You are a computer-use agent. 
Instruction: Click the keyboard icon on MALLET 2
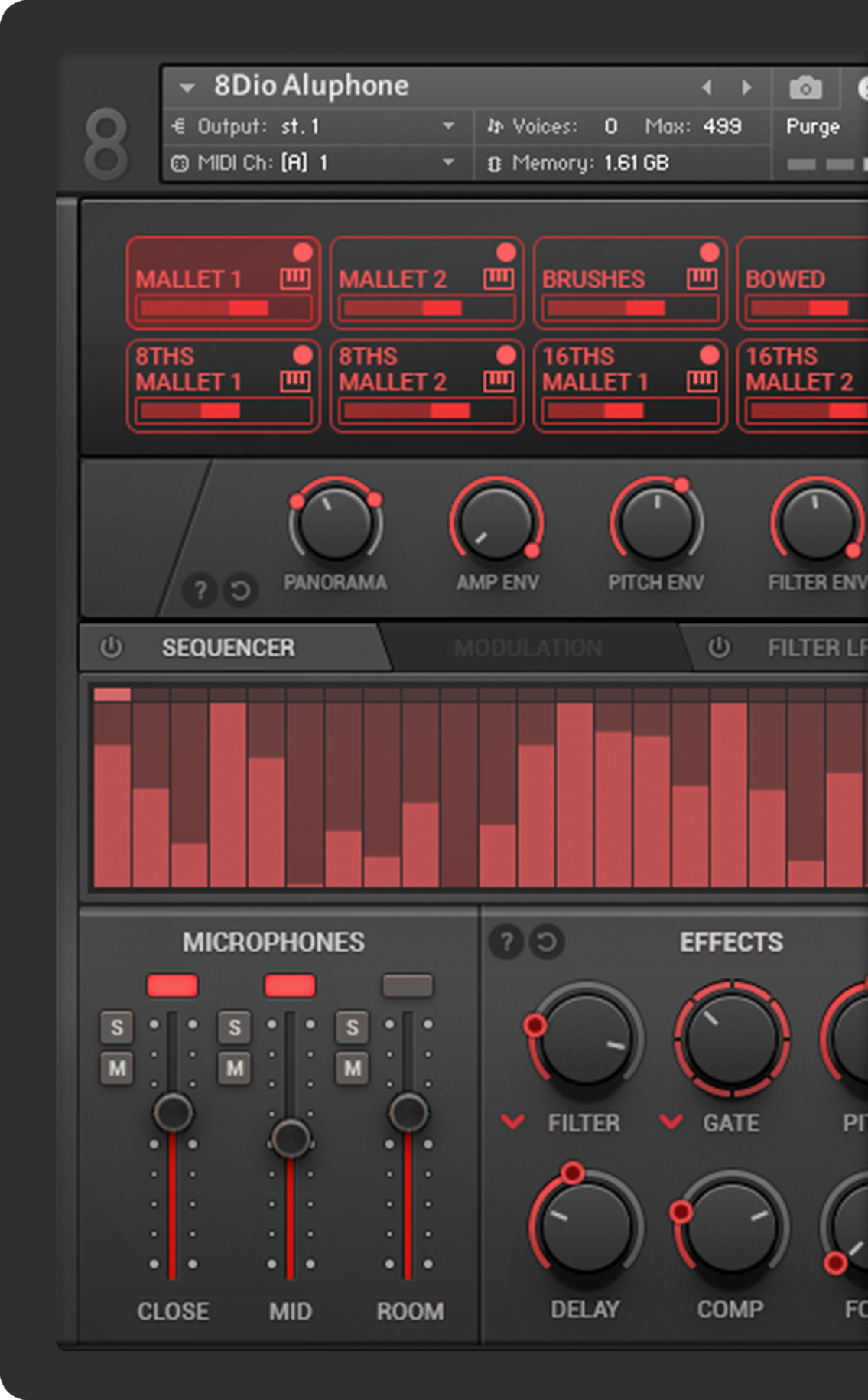point(499,278)
